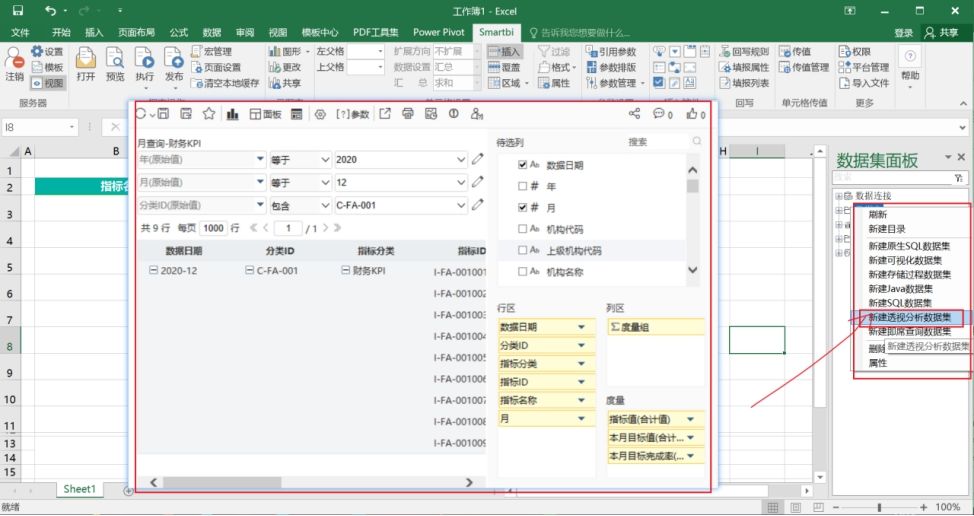Click the thumbs-up like icon
974x516 pixels.
691,114
